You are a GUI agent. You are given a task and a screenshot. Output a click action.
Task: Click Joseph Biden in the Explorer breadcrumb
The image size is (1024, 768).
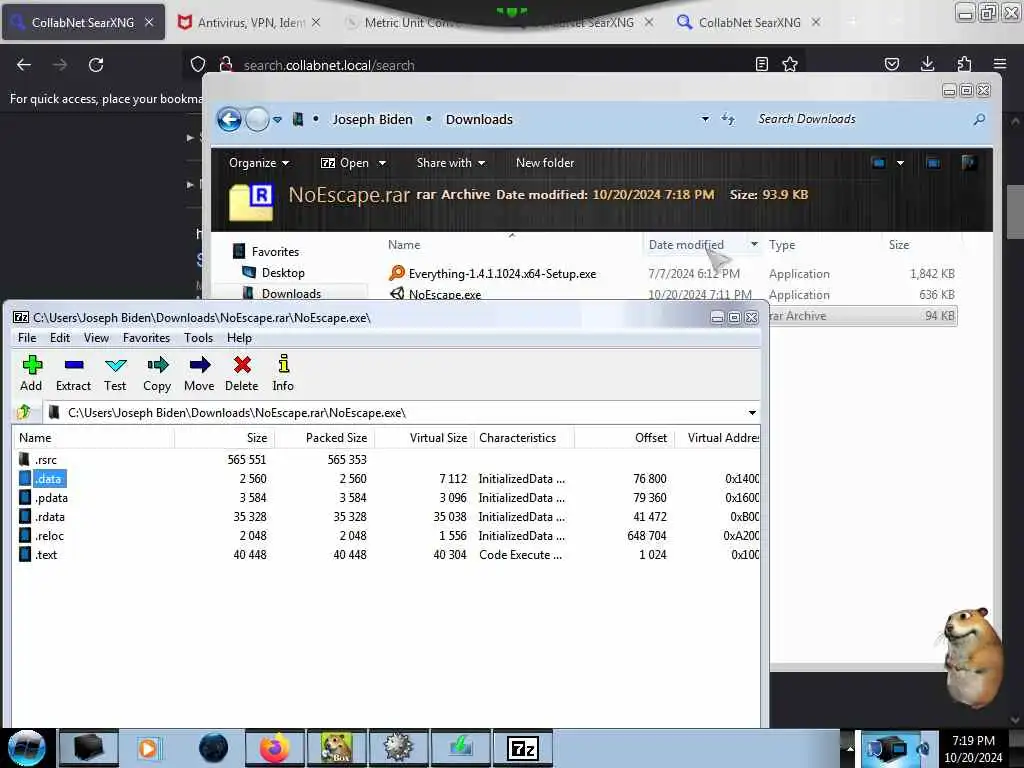(x=372, y=120)
